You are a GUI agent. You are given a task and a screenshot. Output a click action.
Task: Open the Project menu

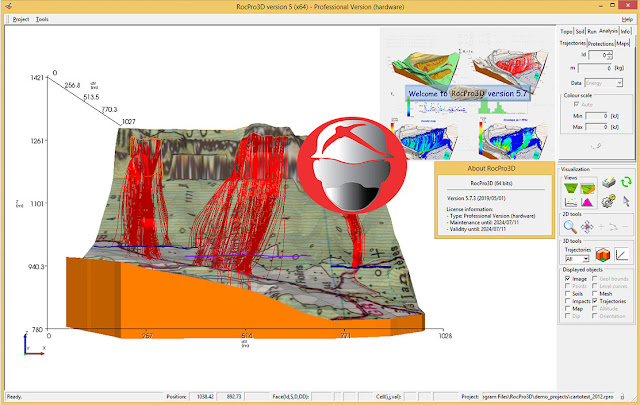pyautogui.click(x=21, y=19)
